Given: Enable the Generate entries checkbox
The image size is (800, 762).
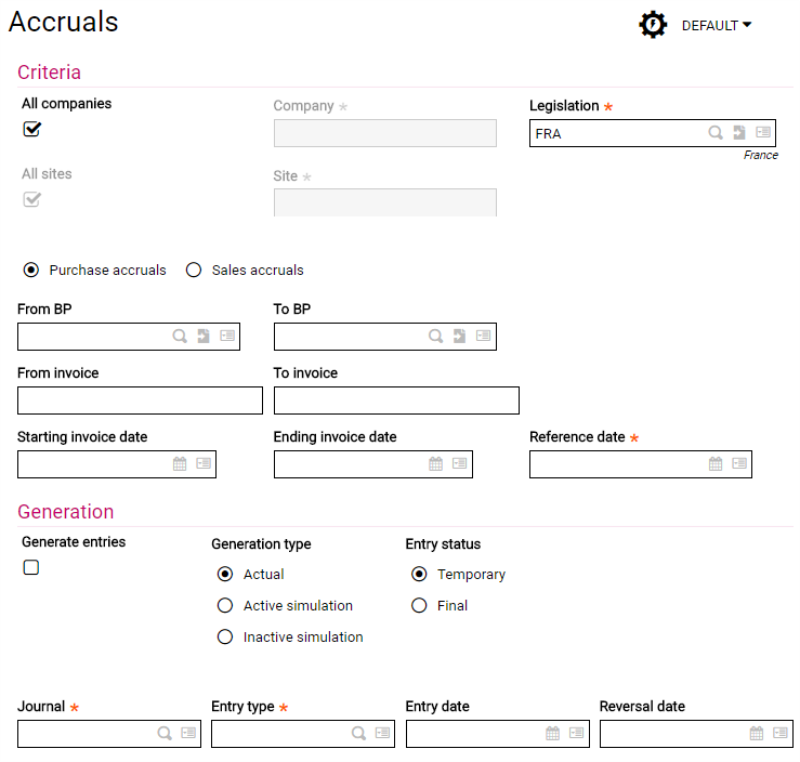Looking at the screenshot, I should [32, 568].
